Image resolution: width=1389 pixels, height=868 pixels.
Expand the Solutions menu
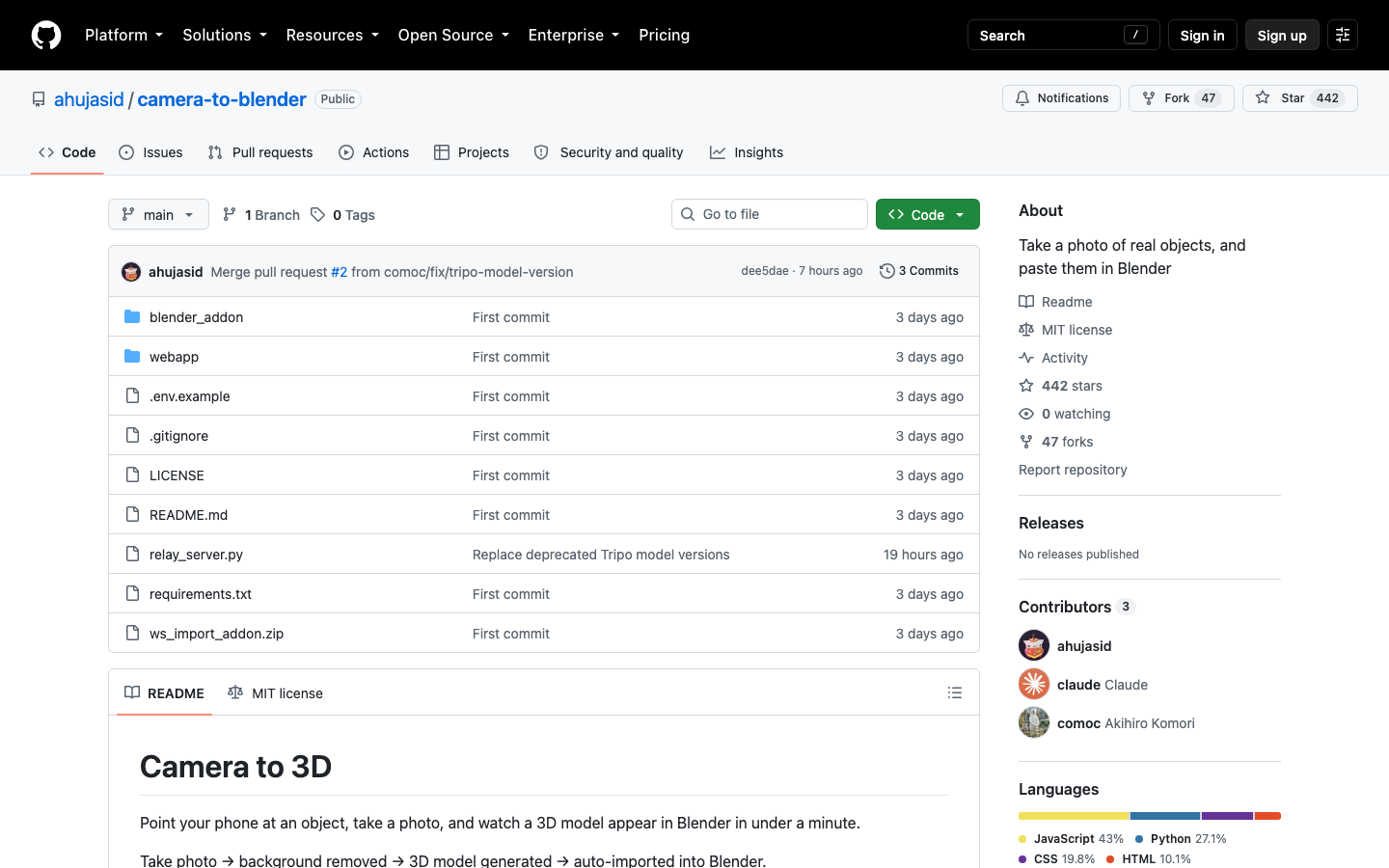pos(224,35)
